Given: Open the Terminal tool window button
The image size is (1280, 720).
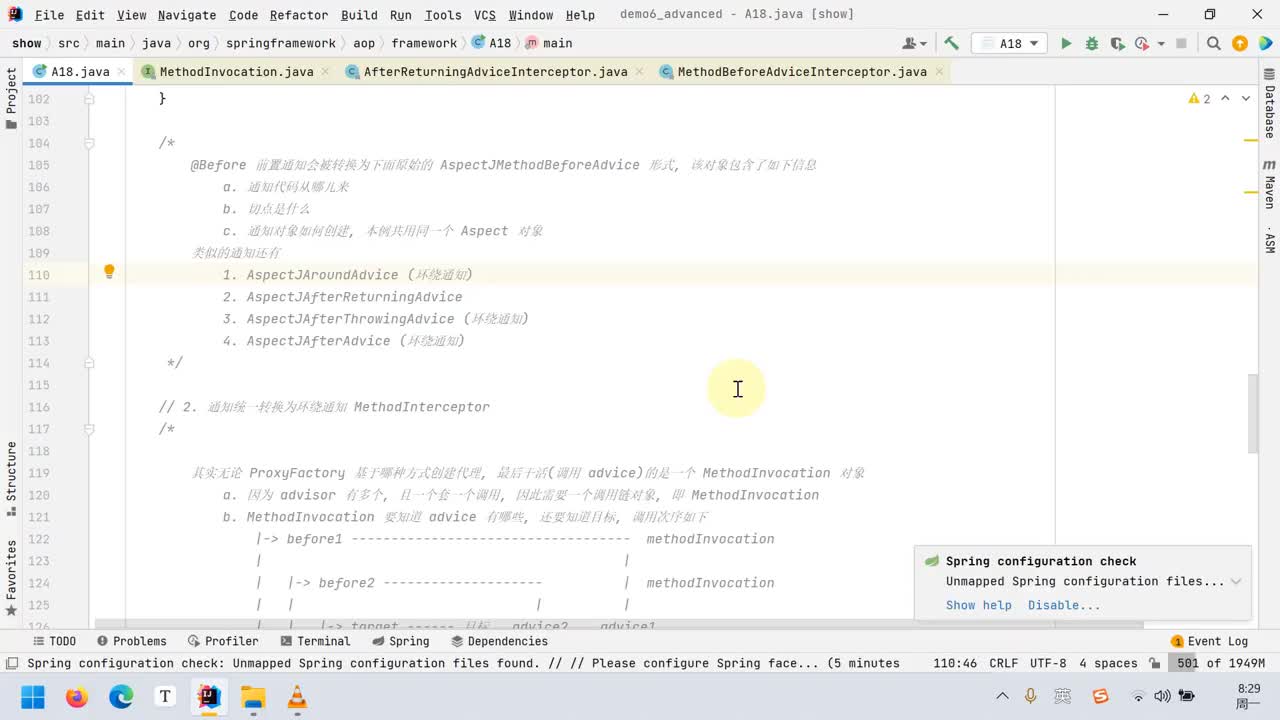Looking at the screenshot, I should tap(314, 641).
